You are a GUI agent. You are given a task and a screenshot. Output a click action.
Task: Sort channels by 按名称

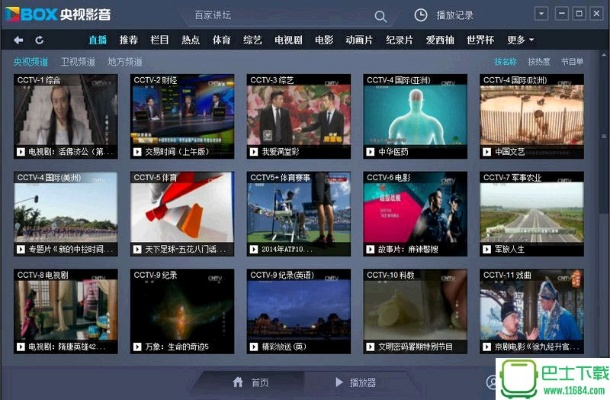[506, 62]
